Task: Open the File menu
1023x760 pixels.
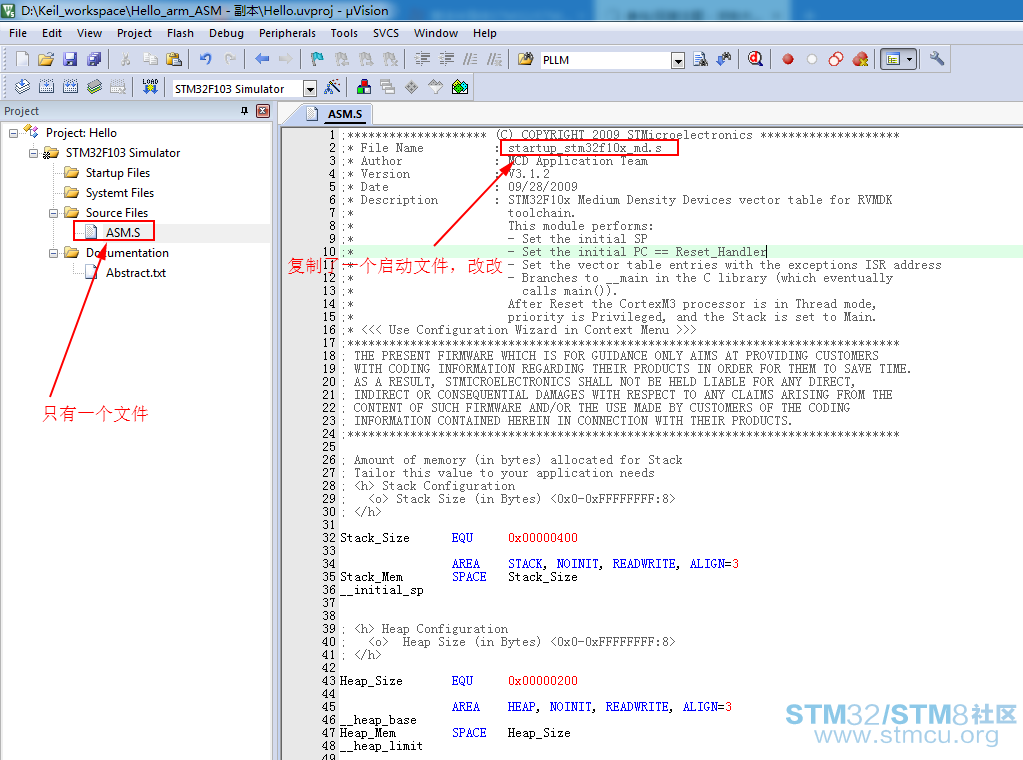Action: [18, 33]
